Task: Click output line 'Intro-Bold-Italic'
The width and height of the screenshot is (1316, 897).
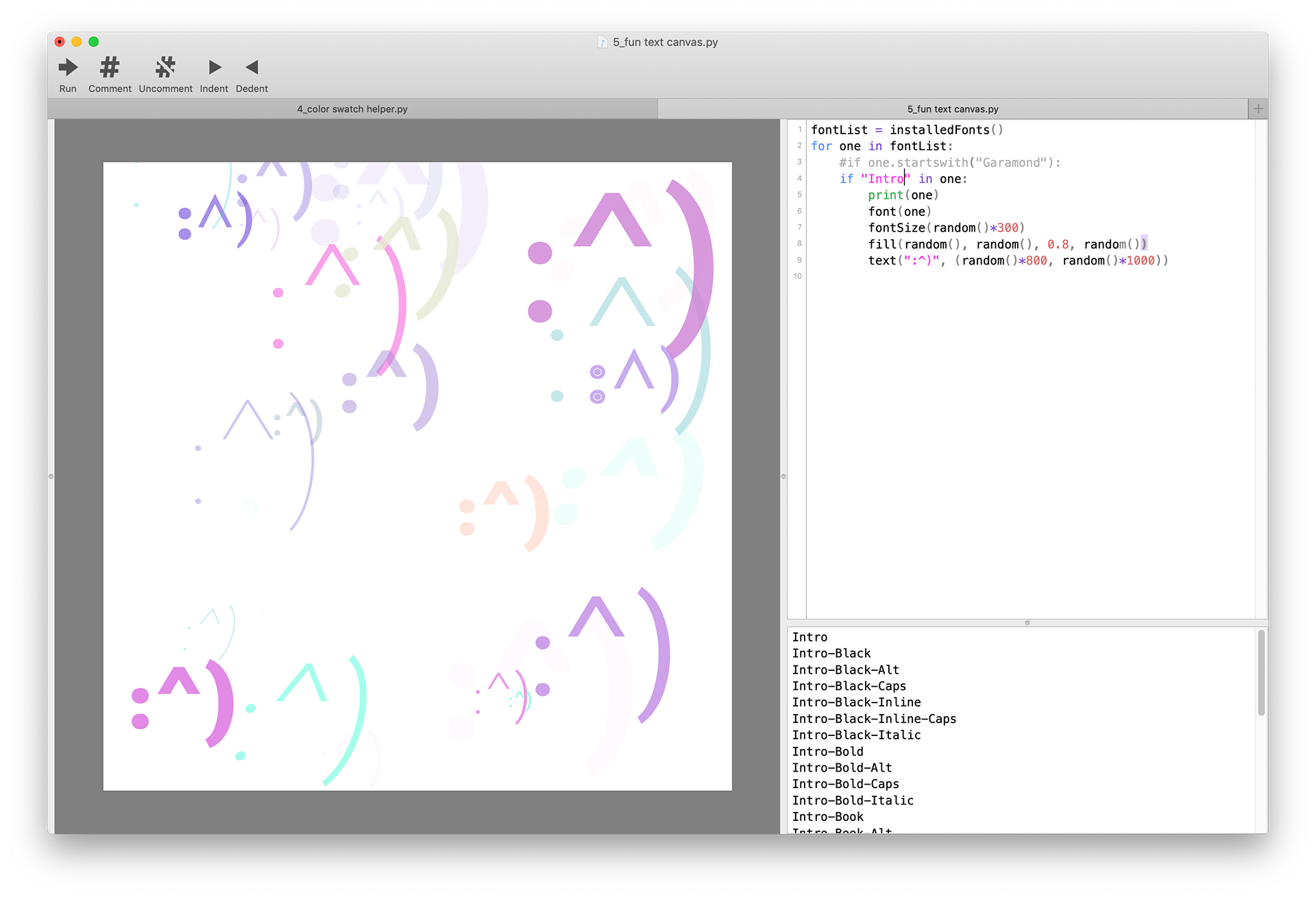Action: tap(853, 800)
